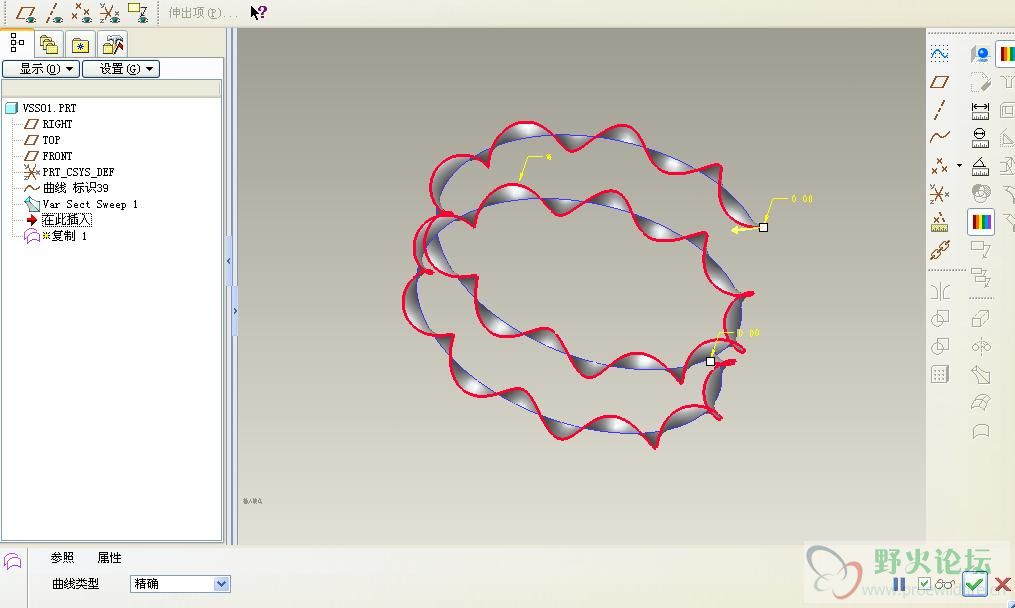Image resolution: width=1015 pixels, height=608 pixels.
Task: Click the greyed Pattern grid icon
Action: (940, 374)
